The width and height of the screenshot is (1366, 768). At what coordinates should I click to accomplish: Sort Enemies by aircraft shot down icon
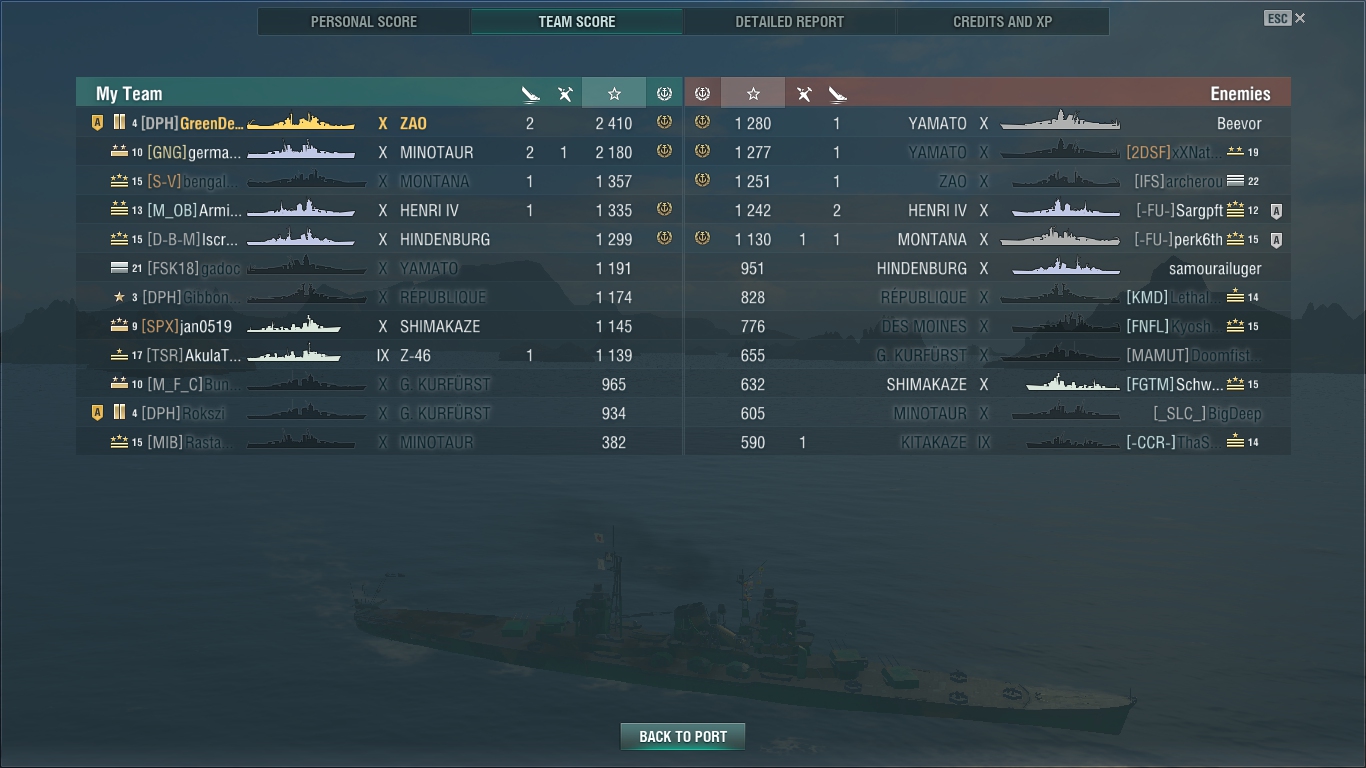tap(803, 93)
